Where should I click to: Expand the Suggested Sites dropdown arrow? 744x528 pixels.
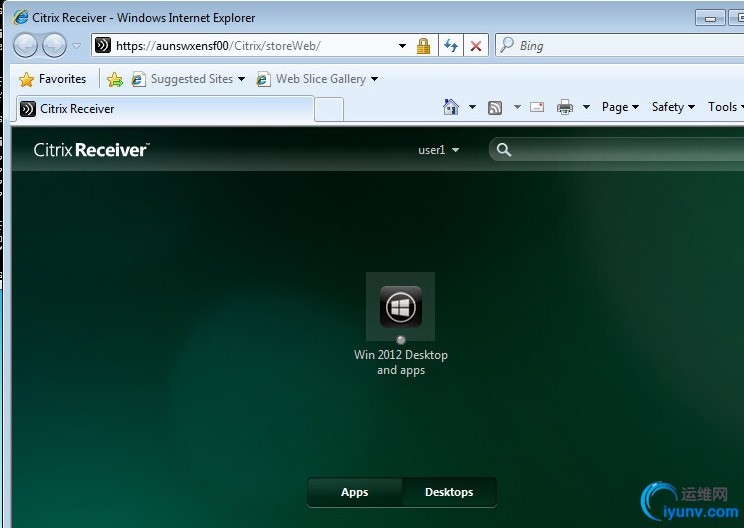point(242,79)
